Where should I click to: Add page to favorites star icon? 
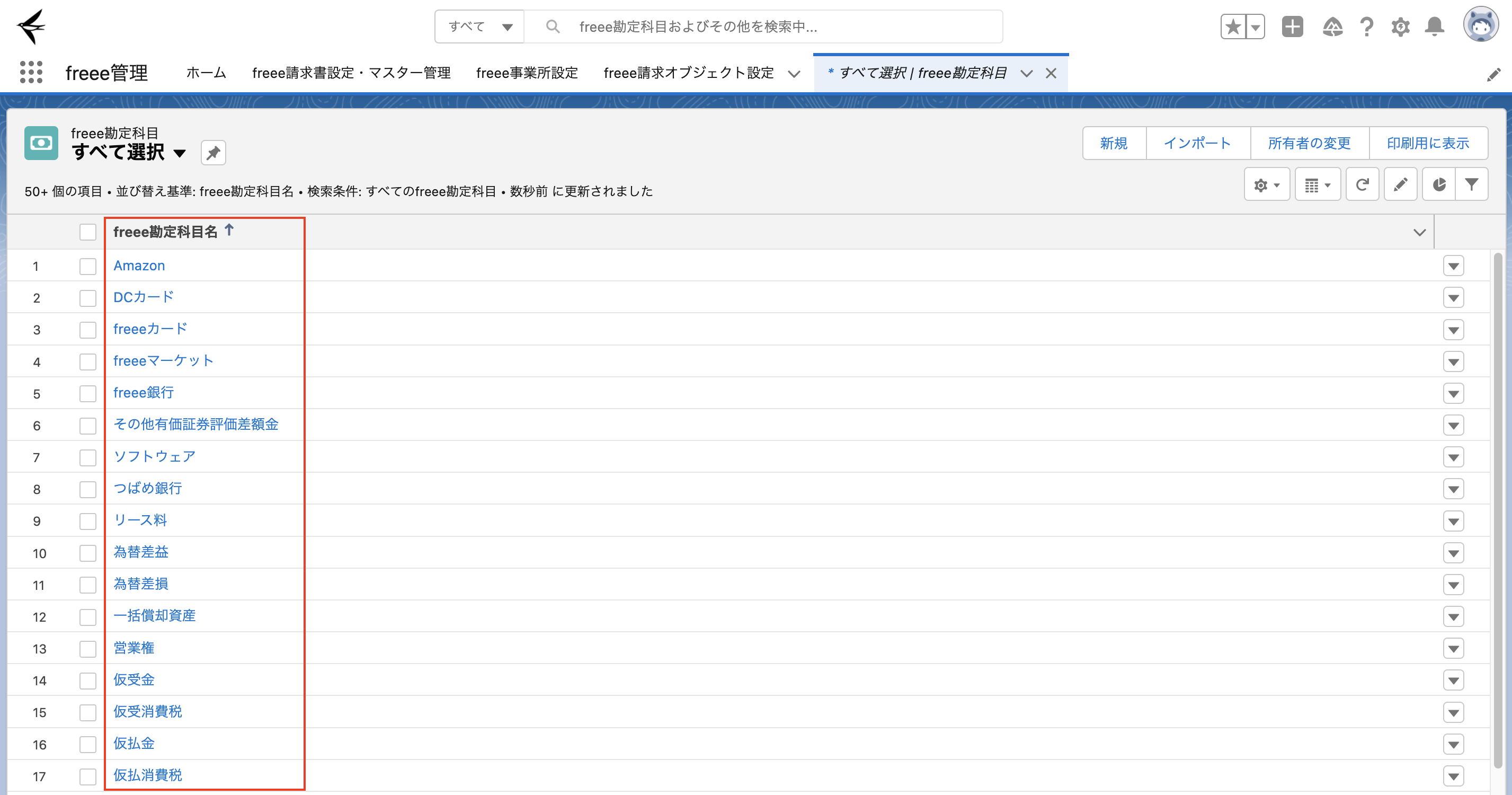1233,26
